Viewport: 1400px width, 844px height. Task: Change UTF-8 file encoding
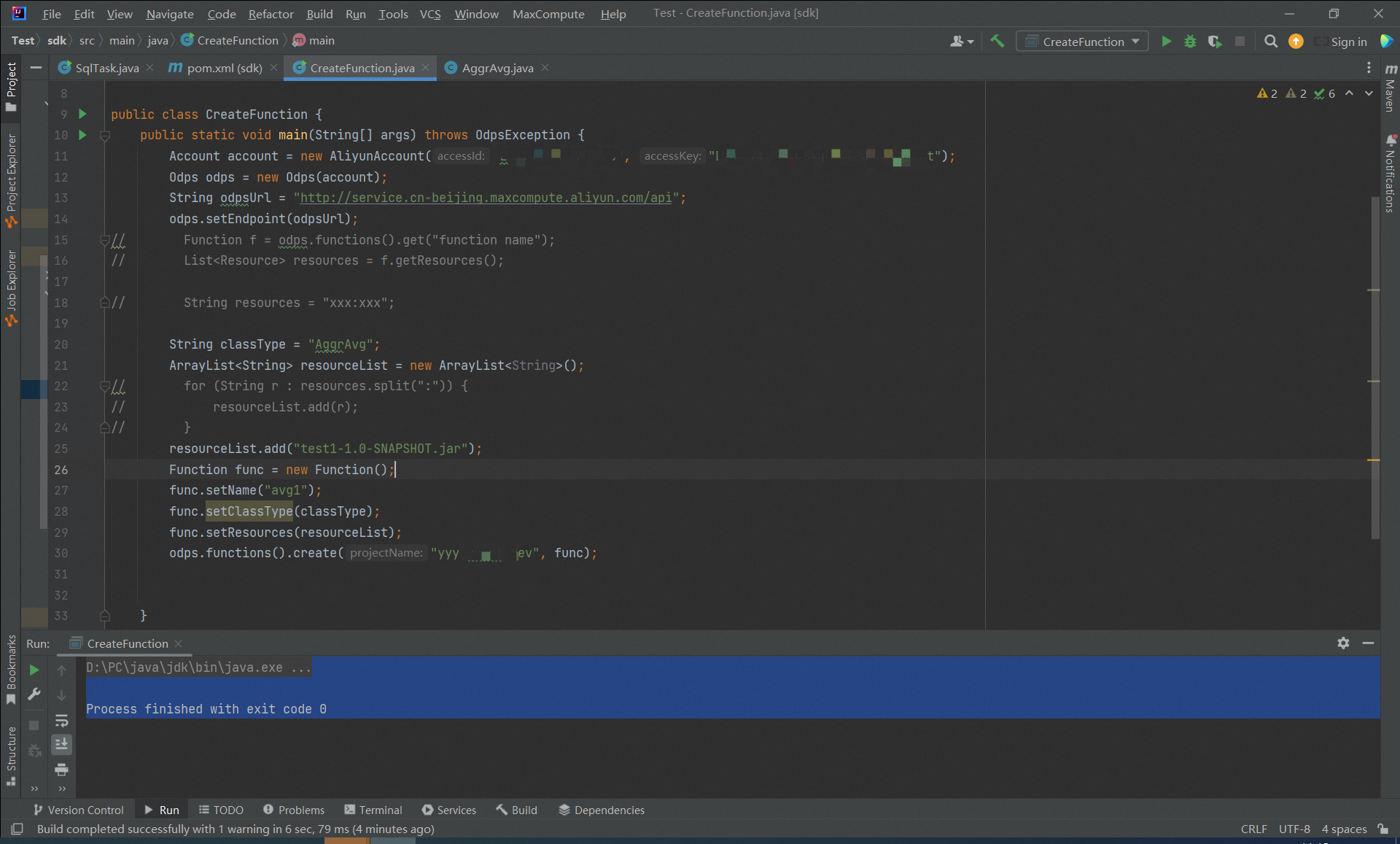(x=1294, y=829)
